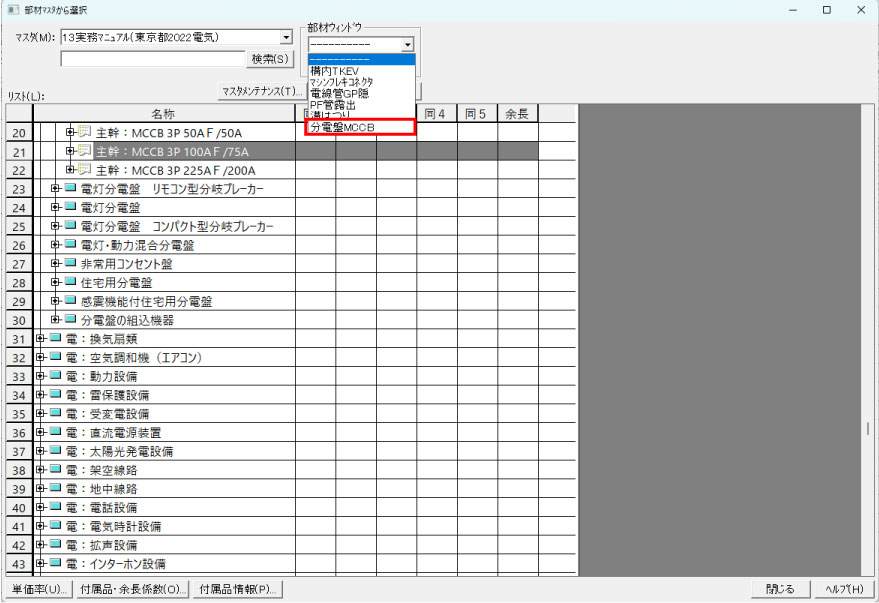Choose 構内TKEV from the dropdown list
The width and height of the screenshot is (879, 603).
(362, 71)
